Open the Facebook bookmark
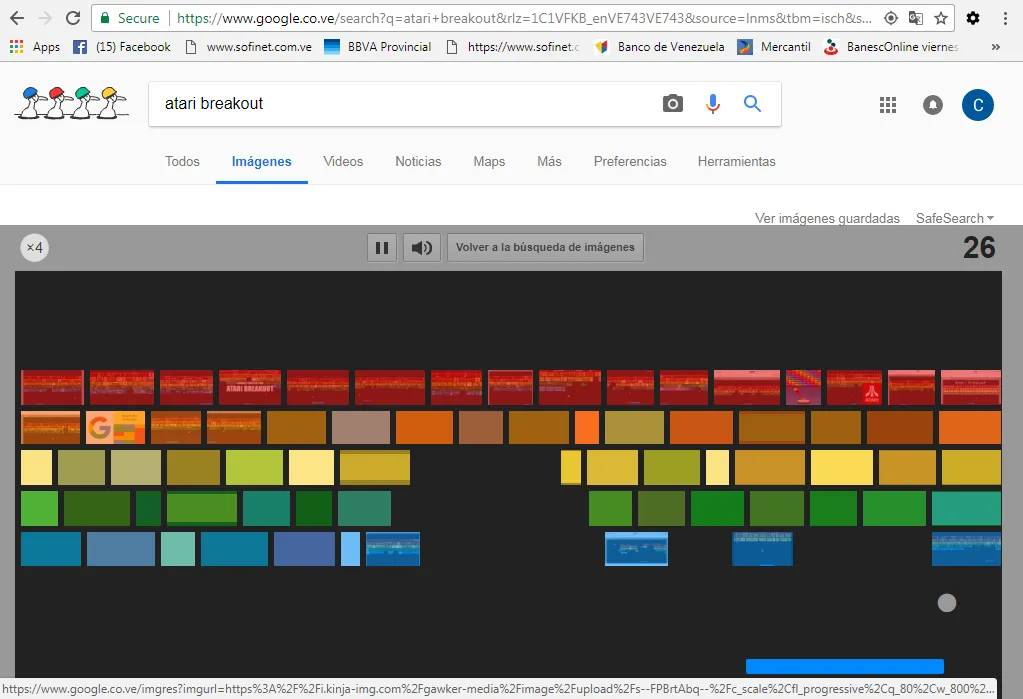The width and height of the screenshot is (1023, 699). (122, 47)
